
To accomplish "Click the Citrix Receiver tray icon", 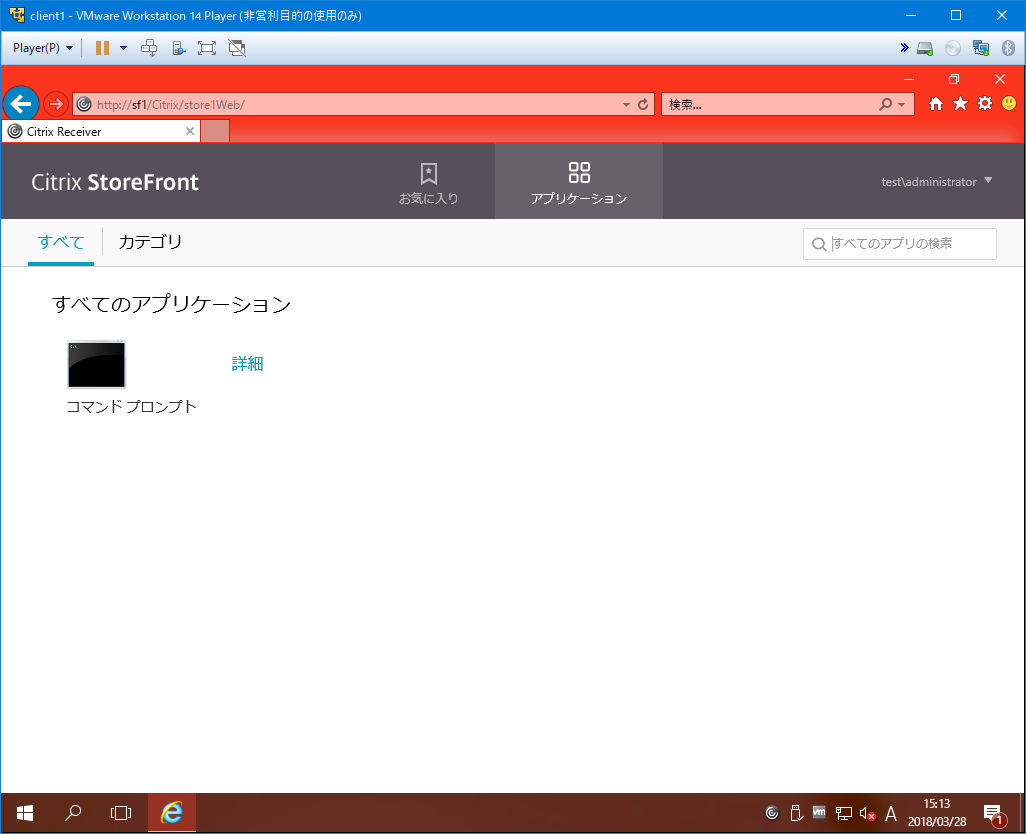I will coord(772,813).
